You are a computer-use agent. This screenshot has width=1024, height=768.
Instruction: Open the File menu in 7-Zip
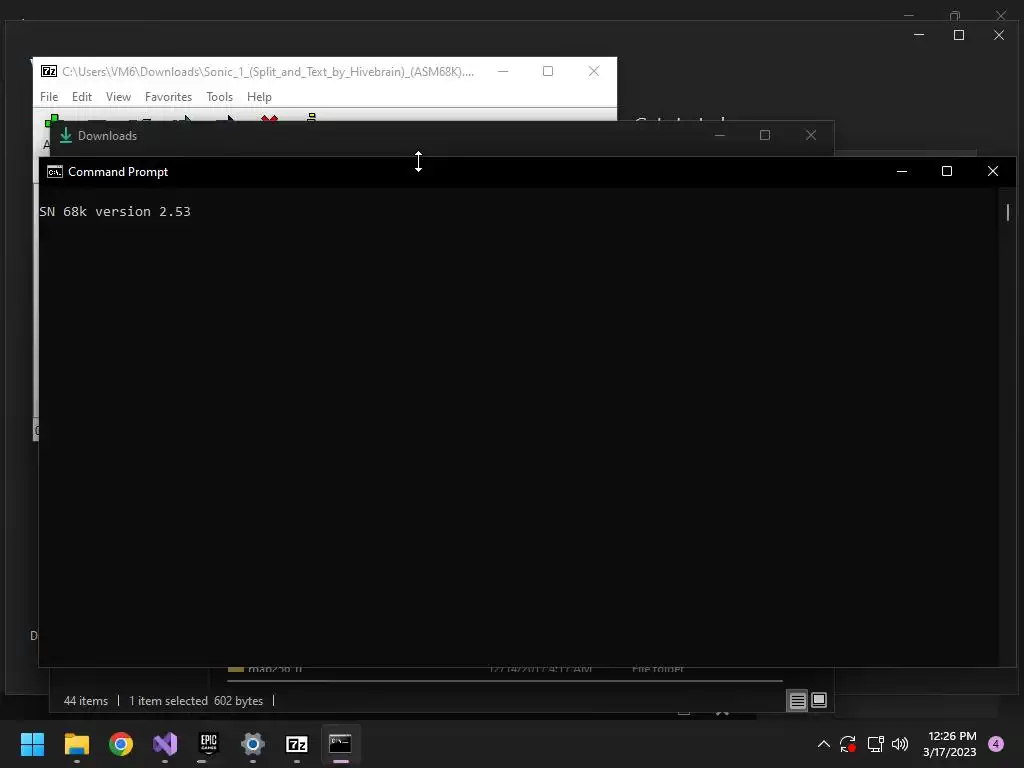pyautogui.click(x=49, y=97)
